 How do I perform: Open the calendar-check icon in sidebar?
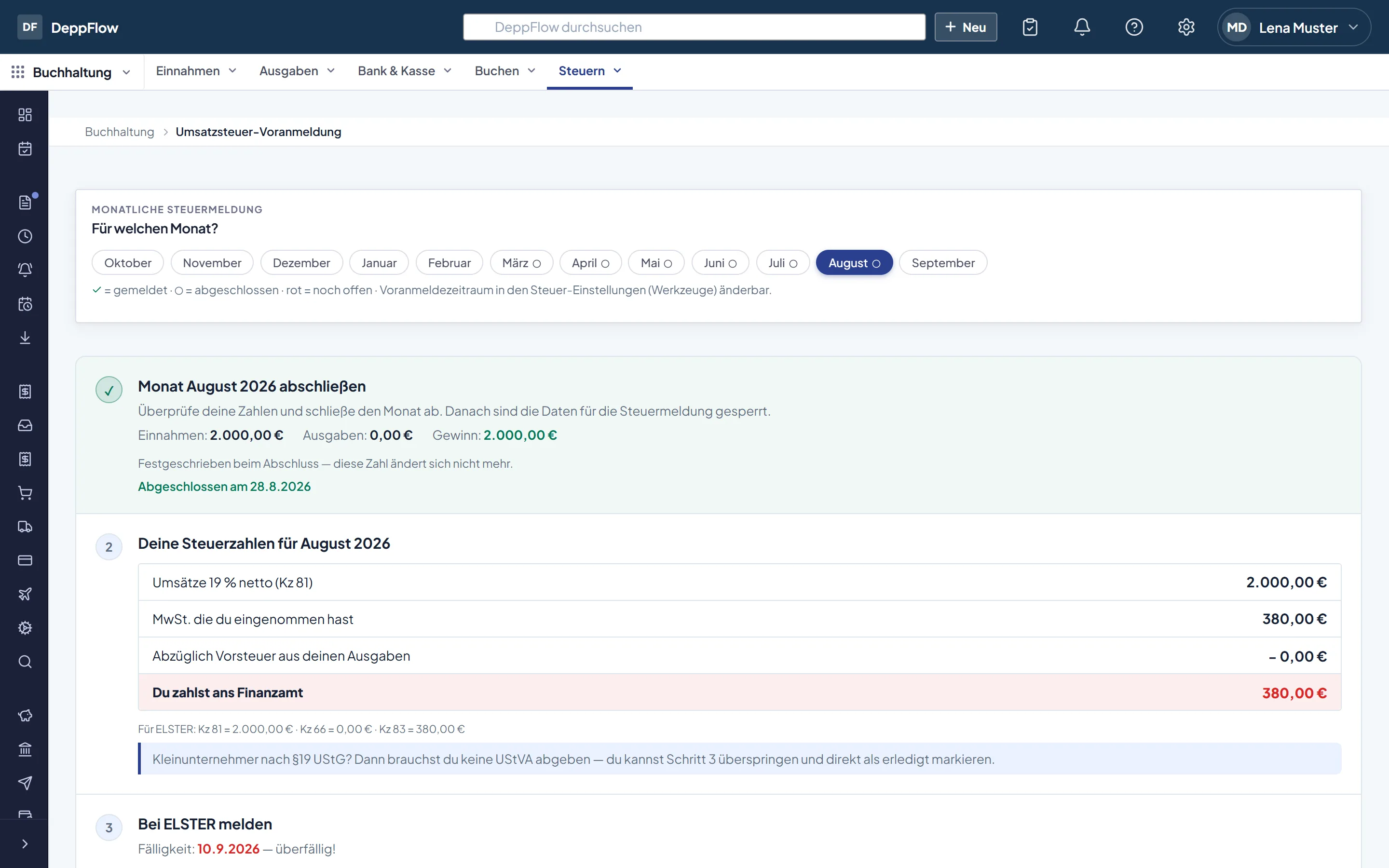tap(25, 149)
